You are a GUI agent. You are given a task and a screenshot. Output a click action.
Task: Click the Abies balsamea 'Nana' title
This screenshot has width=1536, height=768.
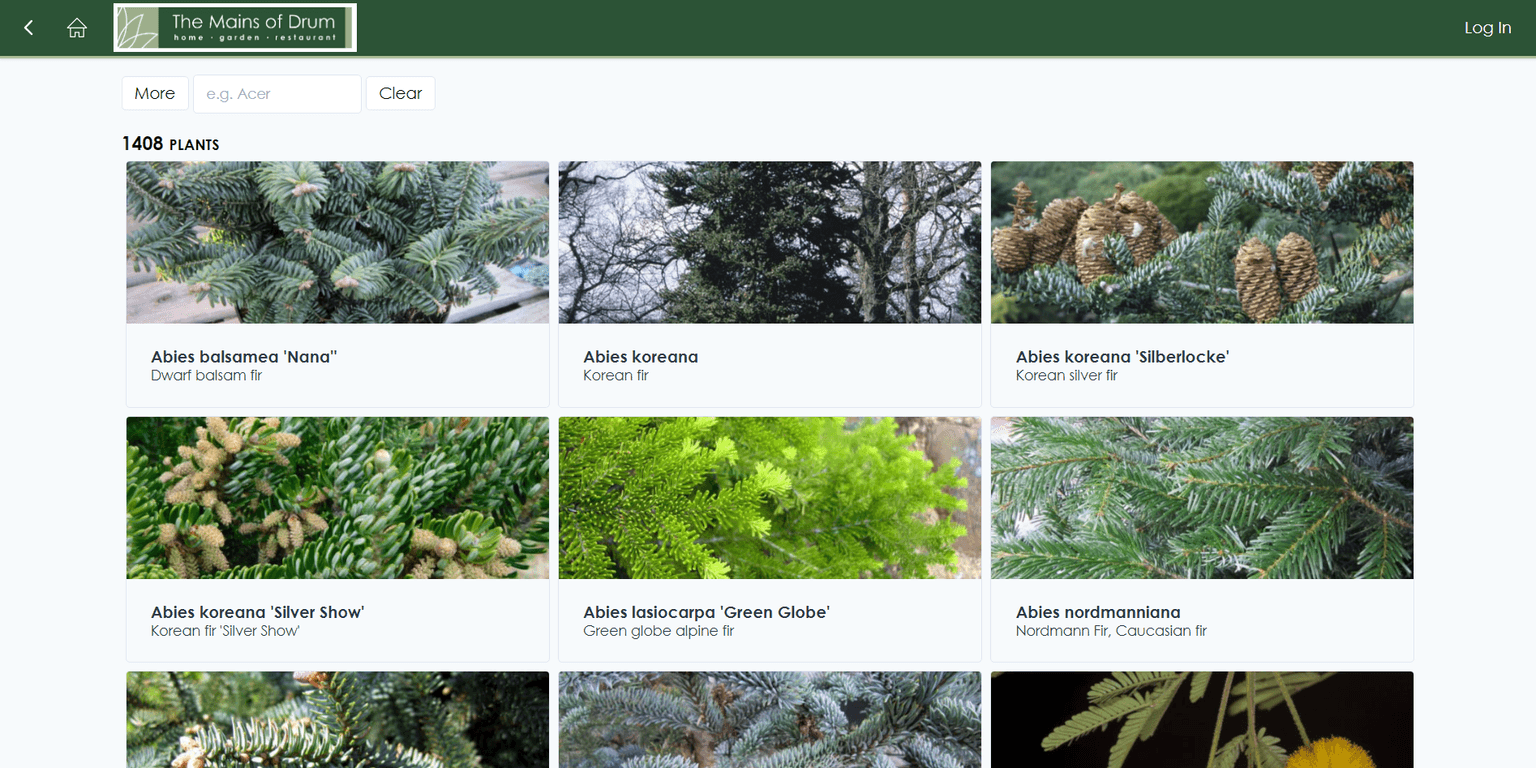(244, 357)
